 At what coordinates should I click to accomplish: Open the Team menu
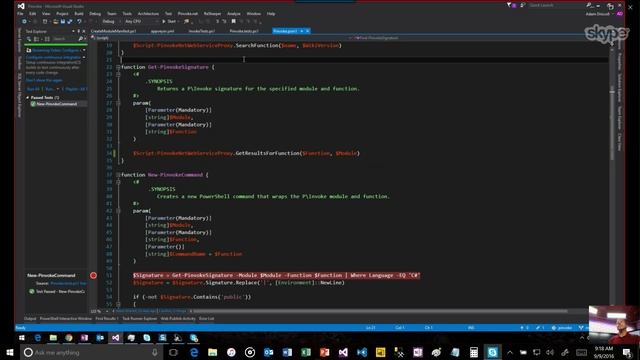[111, 13]
